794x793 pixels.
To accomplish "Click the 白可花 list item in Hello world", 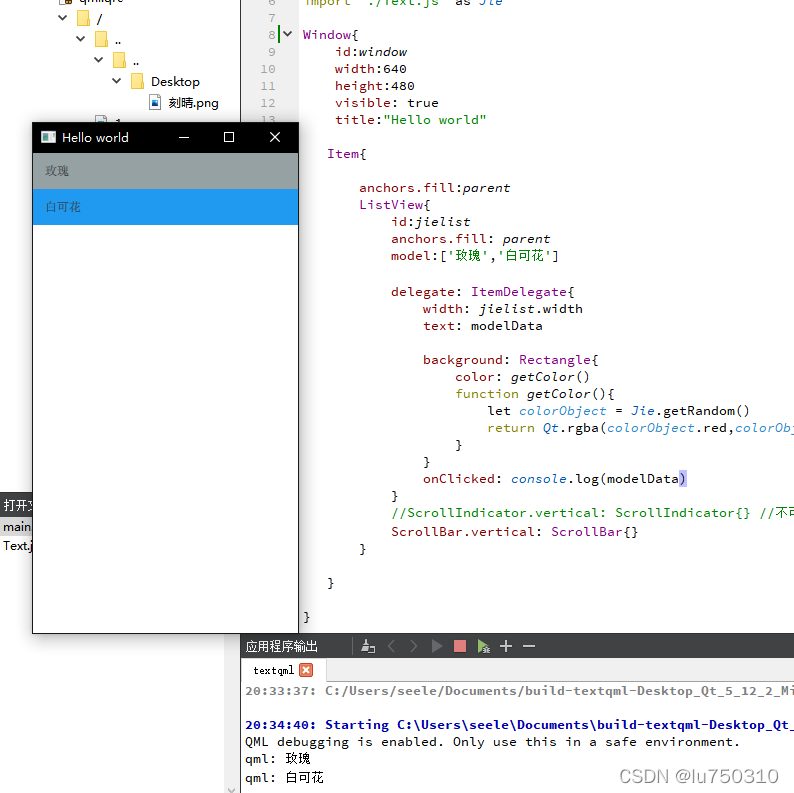I will click(x=165, y=207).
